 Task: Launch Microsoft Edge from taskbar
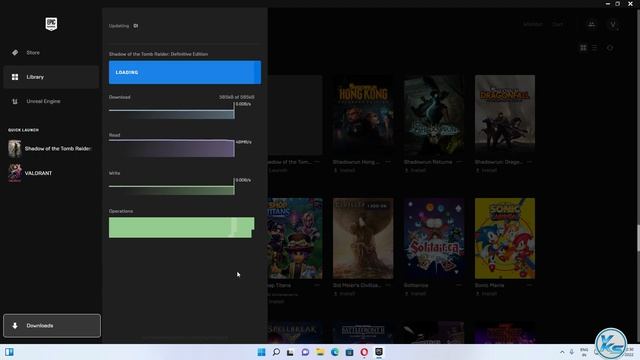[x=335, y=352]
